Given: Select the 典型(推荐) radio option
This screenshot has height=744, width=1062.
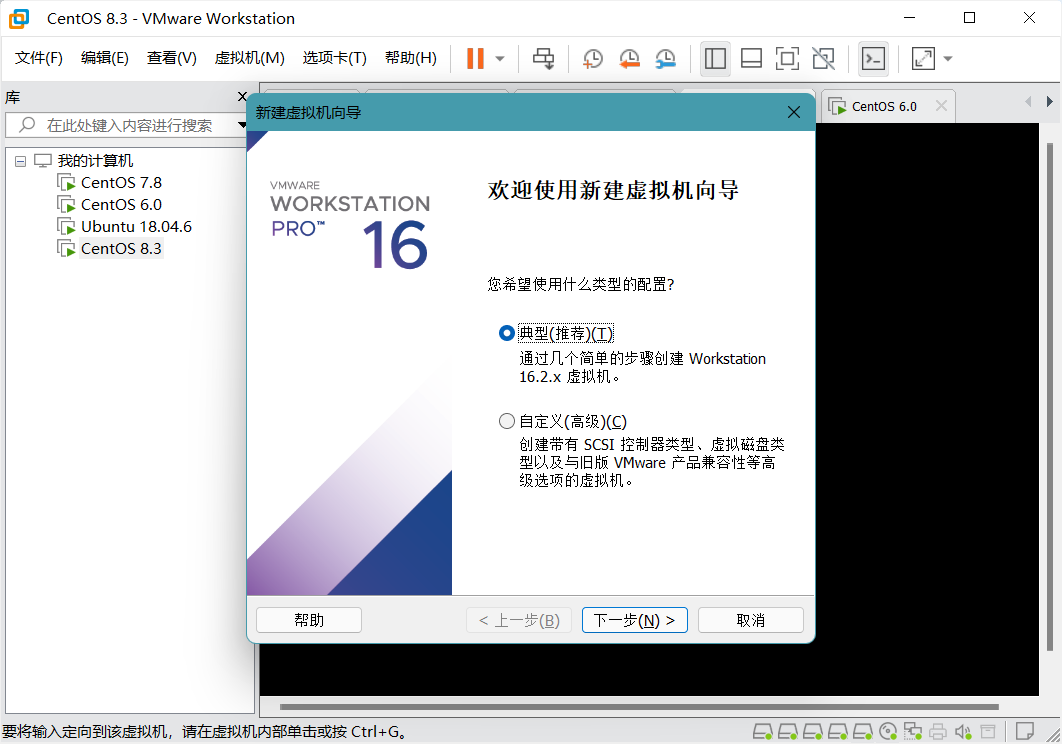Looking at the screenshot, I should click(x=507, y=333).
